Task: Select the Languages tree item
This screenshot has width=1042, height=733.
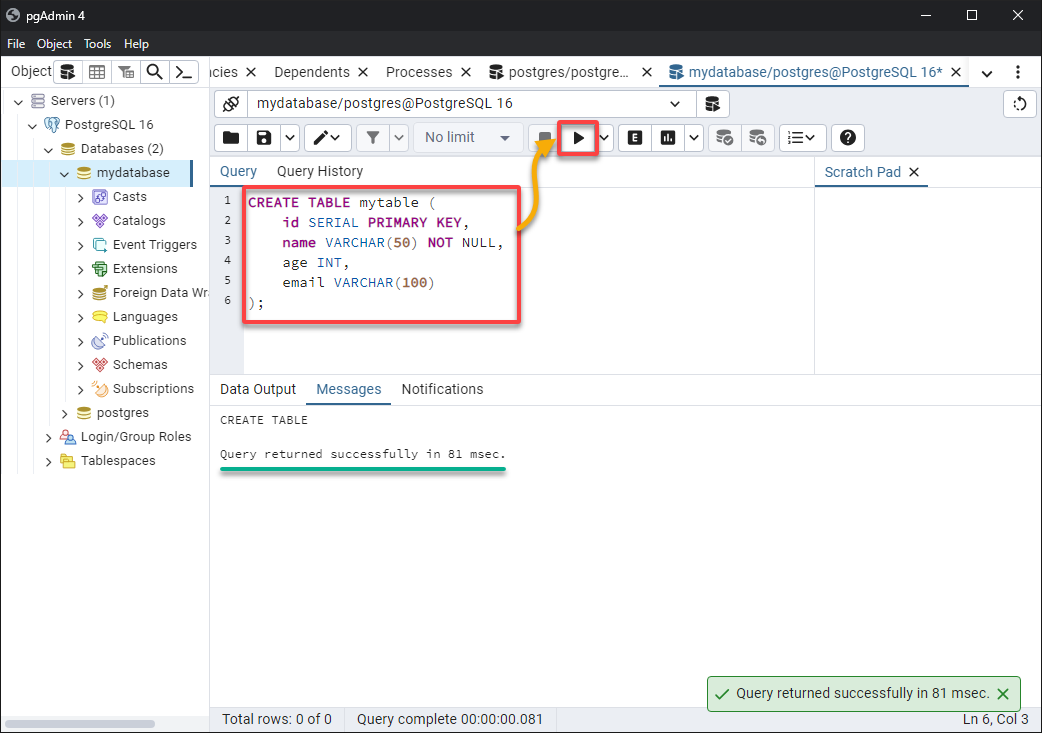Action: (145, 317)
